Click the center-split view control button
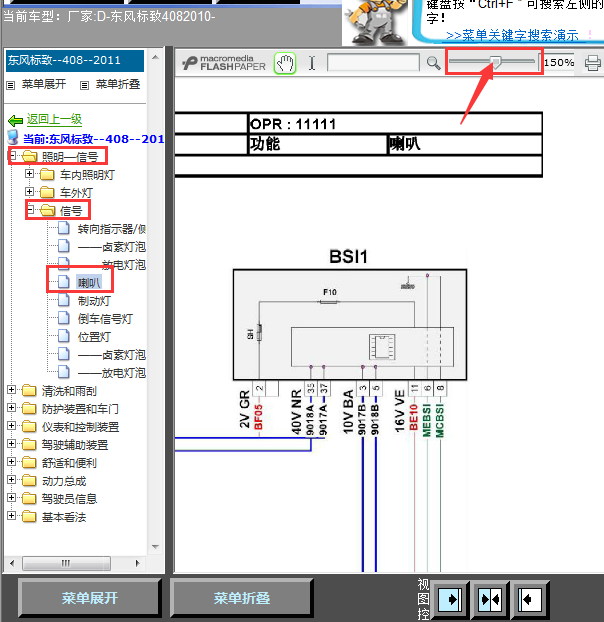The image size is (604, 622). click(490, 599)
